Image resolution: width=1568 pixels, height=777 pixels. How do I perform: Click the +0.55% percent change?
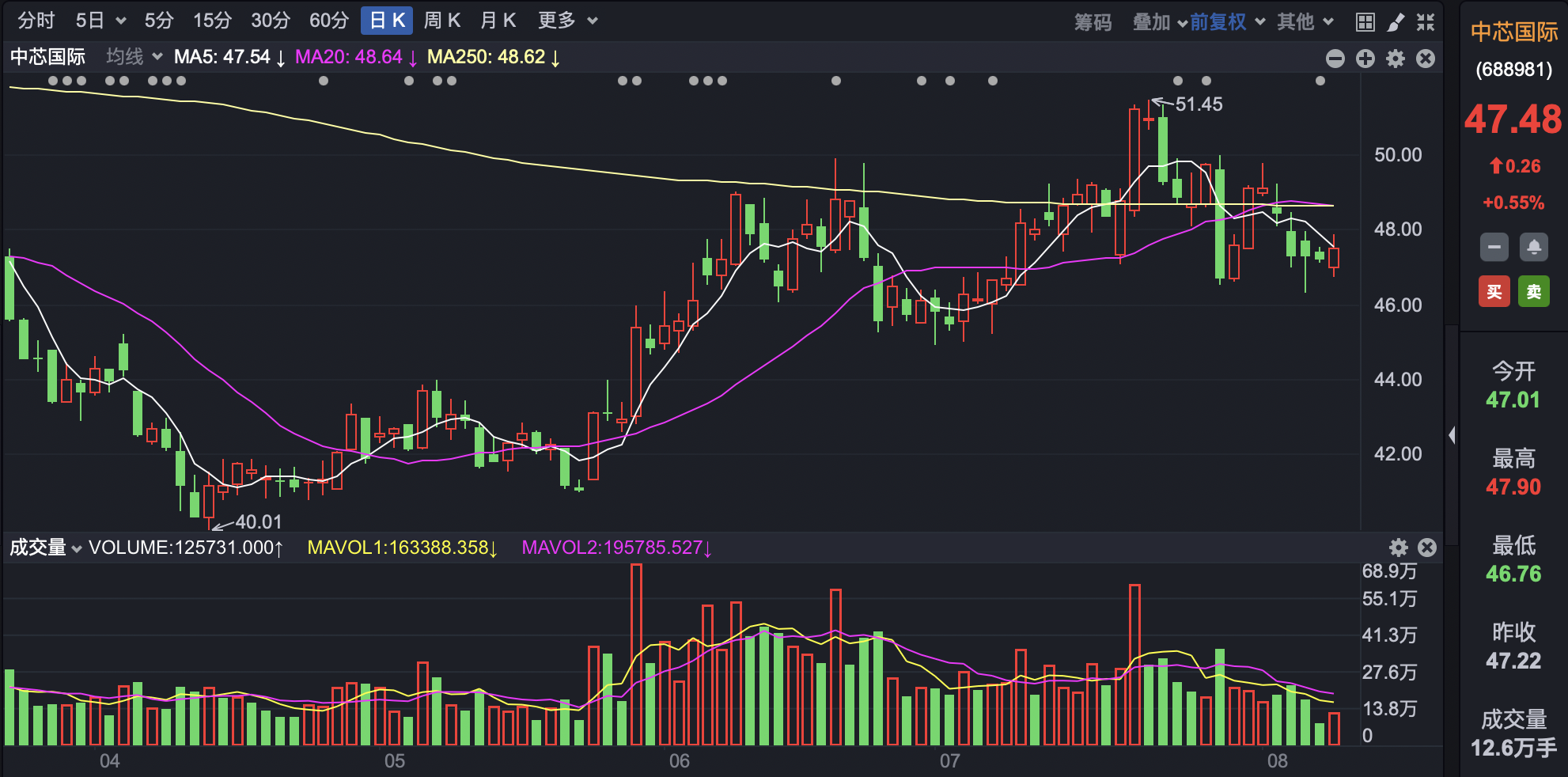[x=1513, y=203]
